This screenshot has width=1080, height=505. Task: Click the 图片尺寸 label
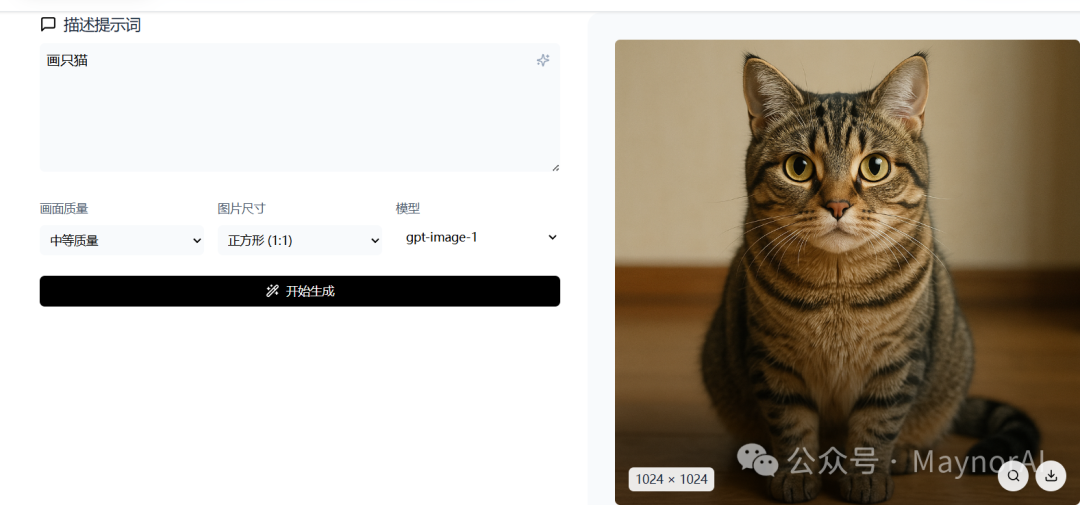coord(242,209)
